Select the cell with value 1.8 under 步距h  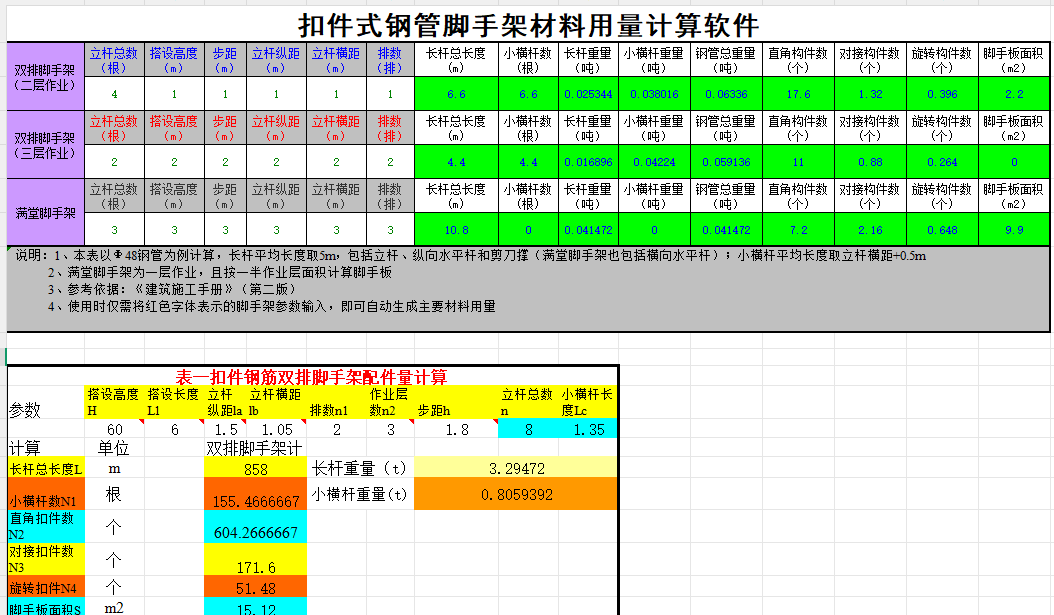coord(456,429)
